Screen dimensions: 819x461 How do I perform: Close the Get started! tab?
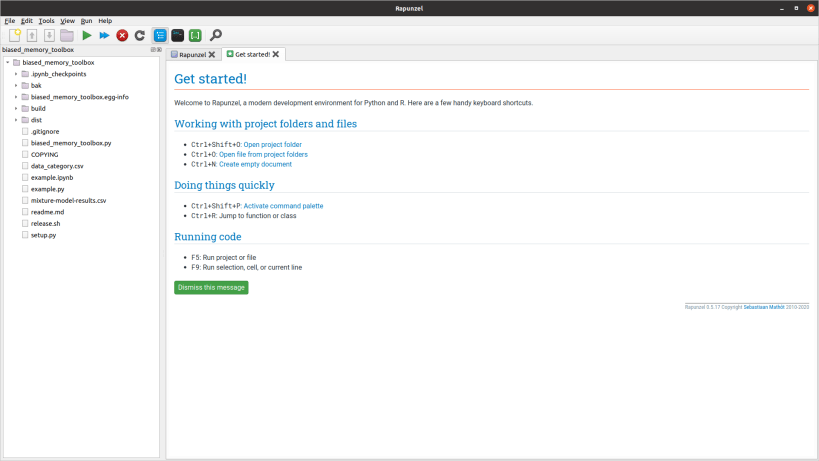tap(276, 54)
